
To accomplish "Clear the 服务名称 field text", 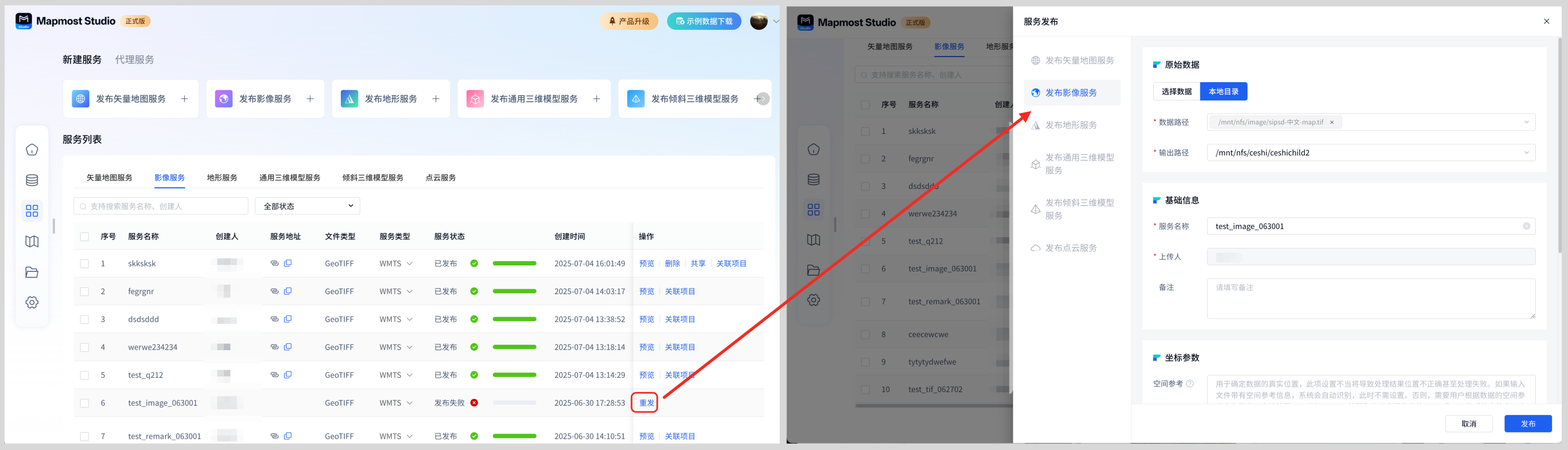I will pyautogui.click(x=1526, y=226).
